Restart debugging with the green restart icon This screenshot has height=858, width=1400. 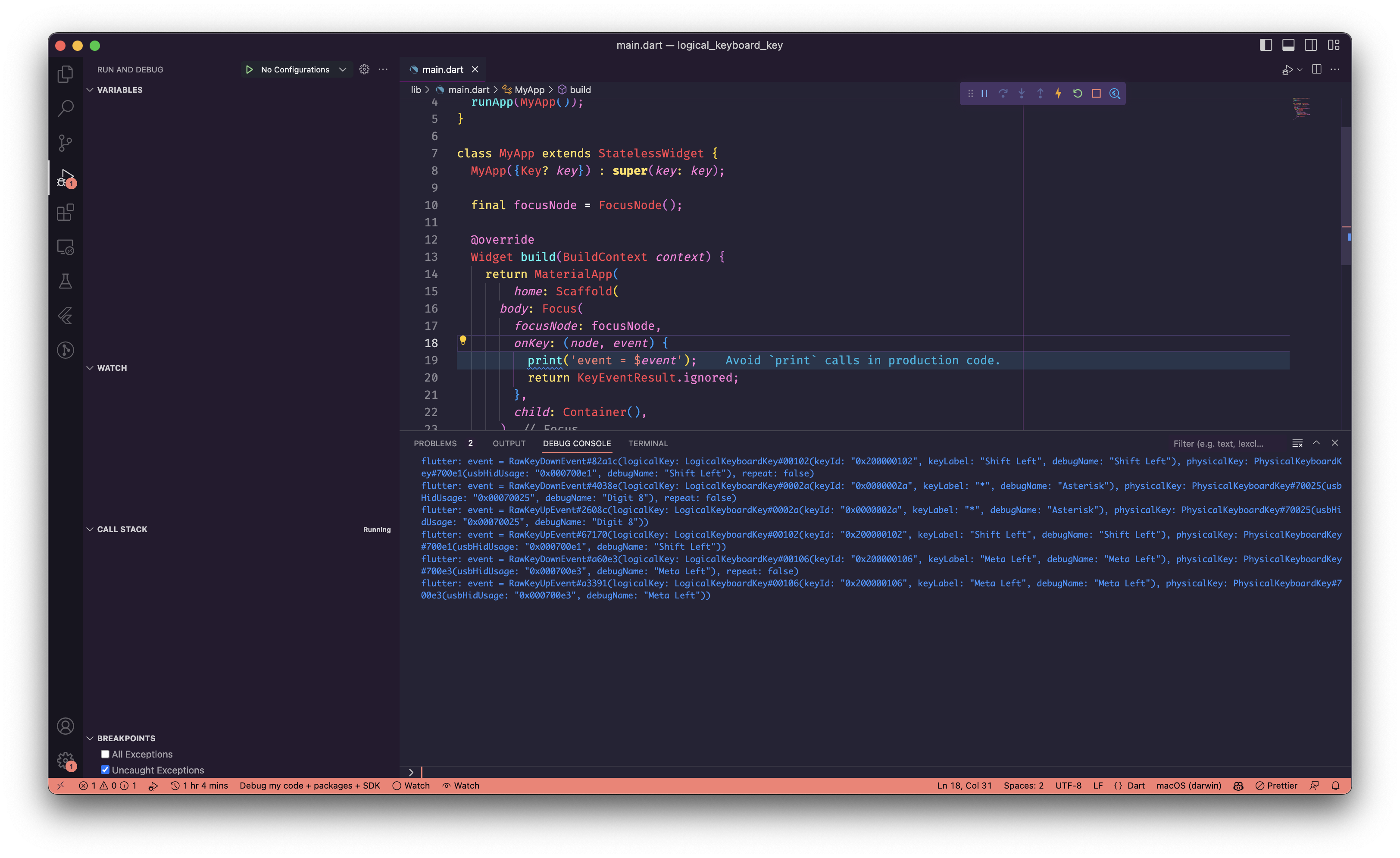pyautogui.click(x=1077, y=93)
